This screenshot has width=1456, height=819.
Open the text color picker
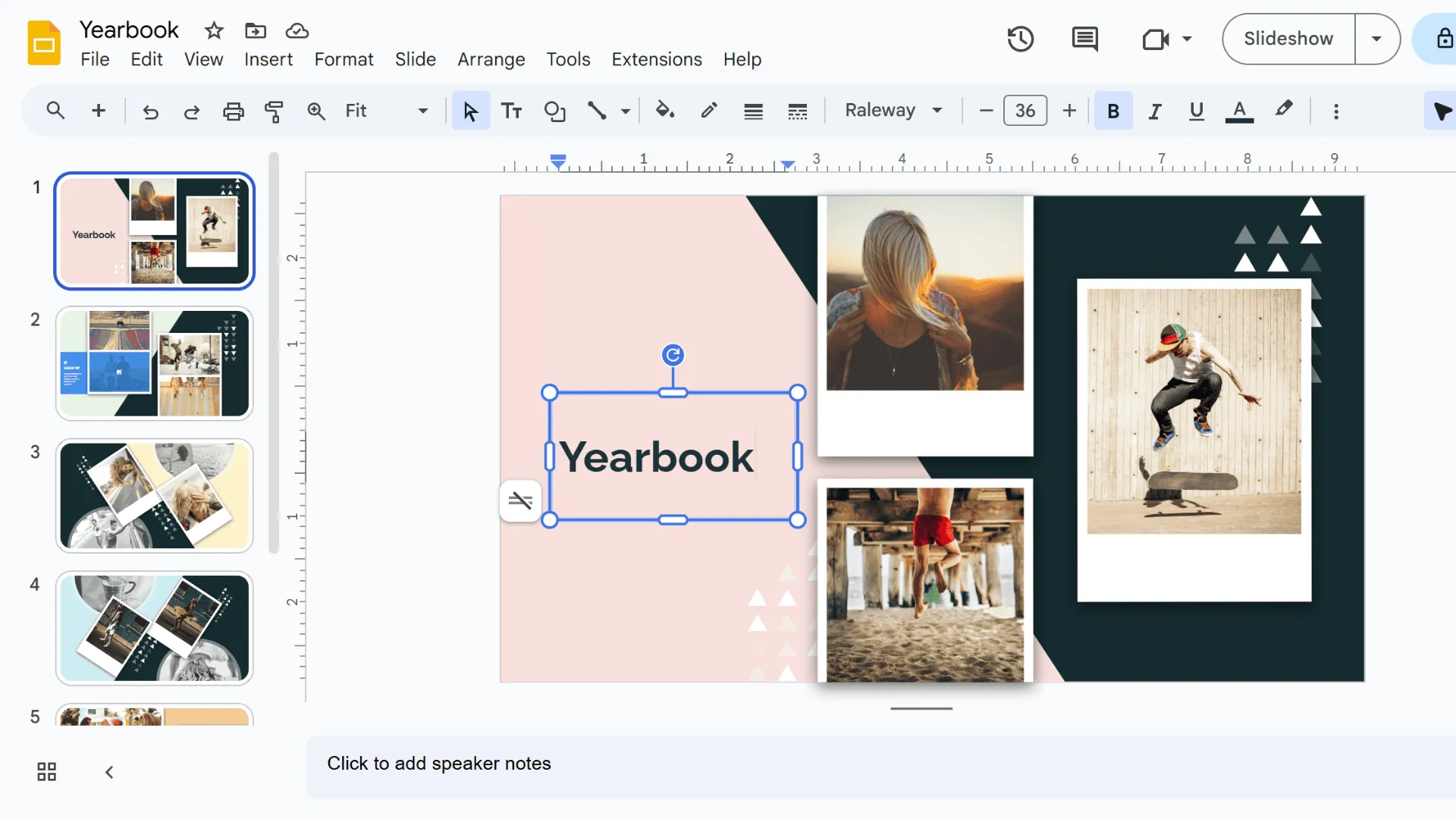coord(1239,111)
